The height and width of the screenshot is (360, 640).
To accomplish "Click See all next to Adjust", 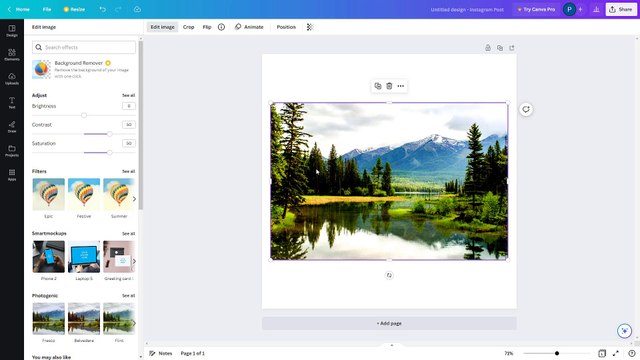I will (x=129, y=95).
